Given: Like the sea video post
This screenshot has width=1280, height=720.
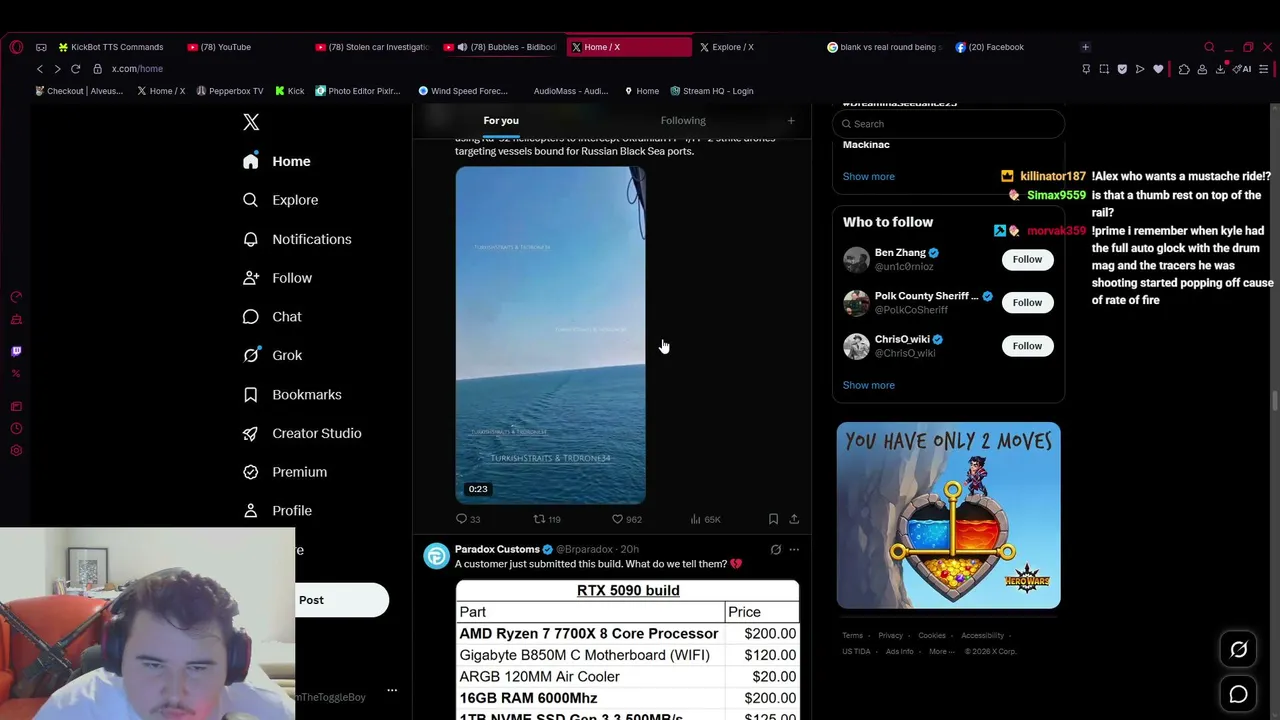Looking at the screenshot, I should [627, 519].
